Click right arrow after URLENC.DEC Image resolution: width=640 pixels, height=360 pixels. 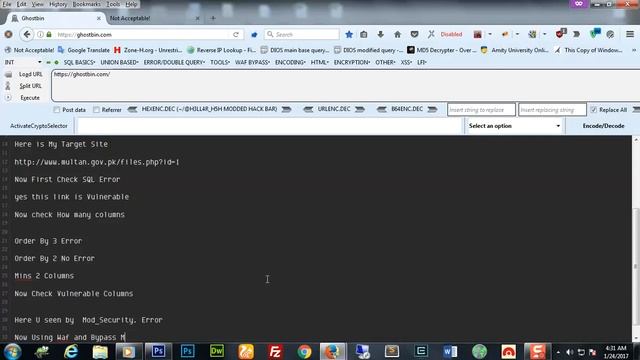[x=360, y=109]
